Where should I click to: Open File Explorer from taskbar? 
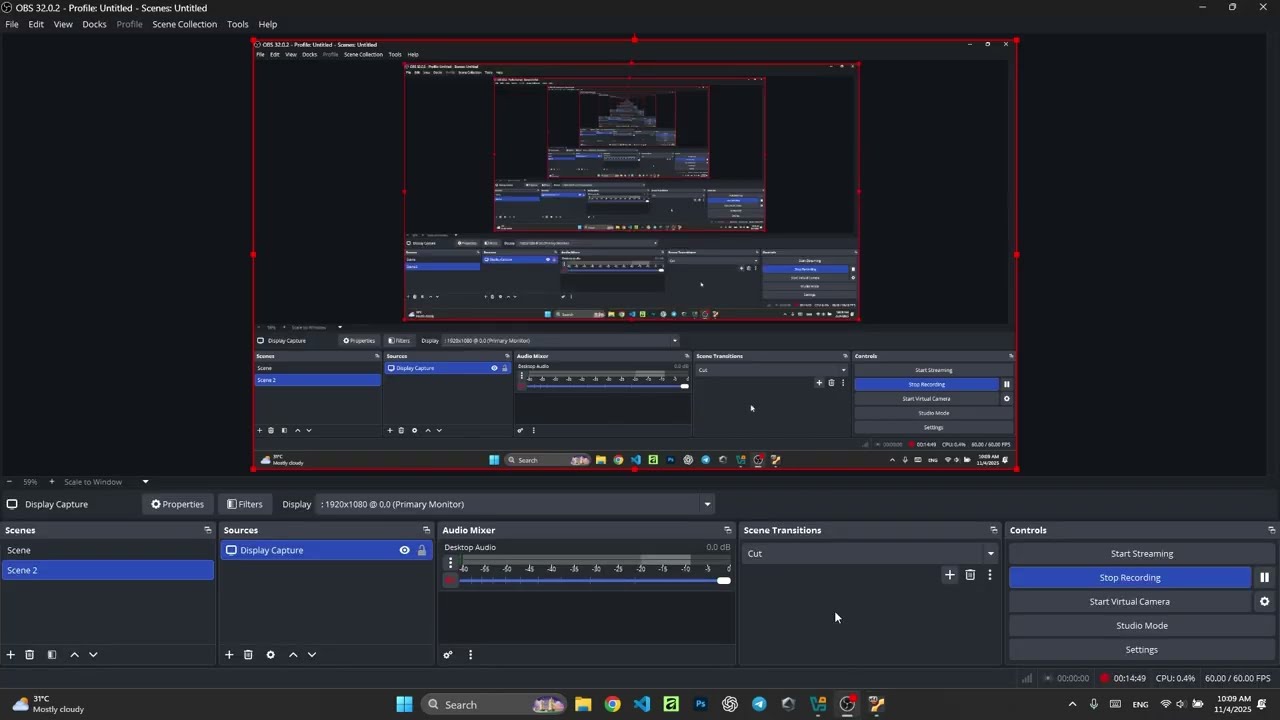(x=583, y=704)
